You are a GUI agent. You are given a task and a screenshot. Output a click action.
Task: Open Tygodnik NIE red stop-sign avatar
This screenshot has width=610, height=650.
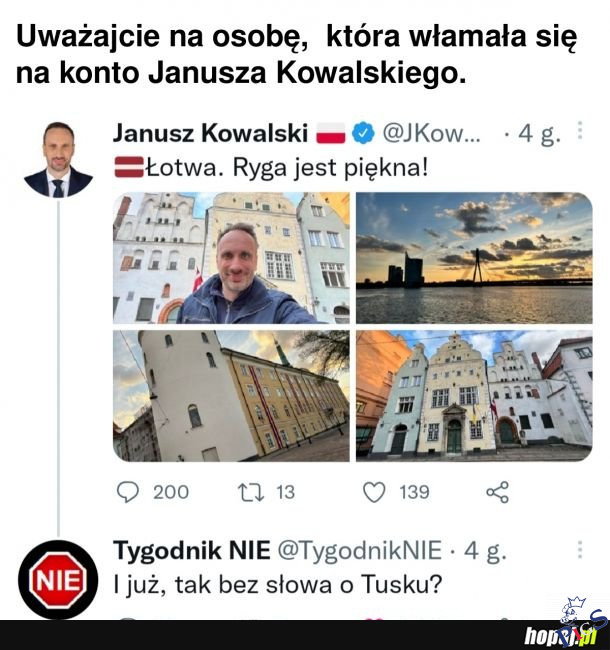[58, 580]
